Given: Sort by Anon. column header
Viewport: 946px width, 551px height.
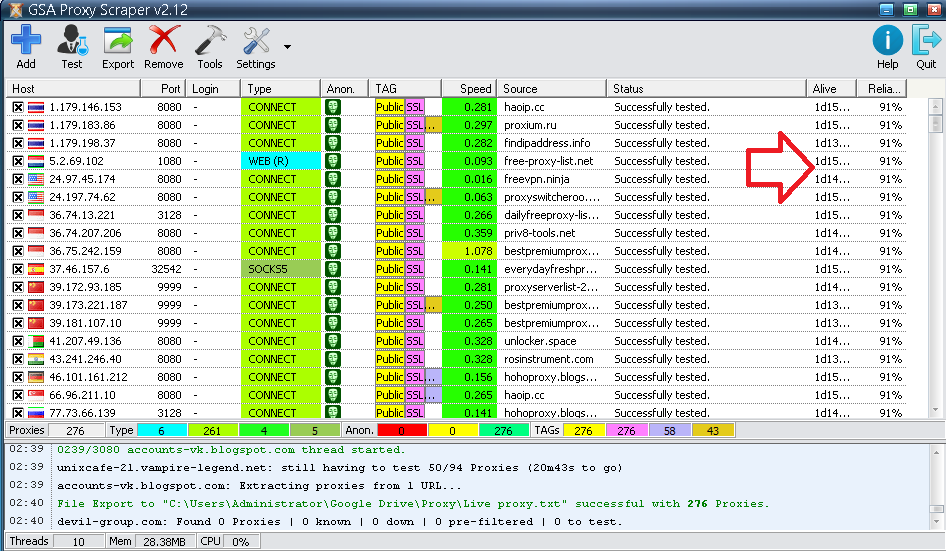Looking at the screenshot, I should point(344,89).
